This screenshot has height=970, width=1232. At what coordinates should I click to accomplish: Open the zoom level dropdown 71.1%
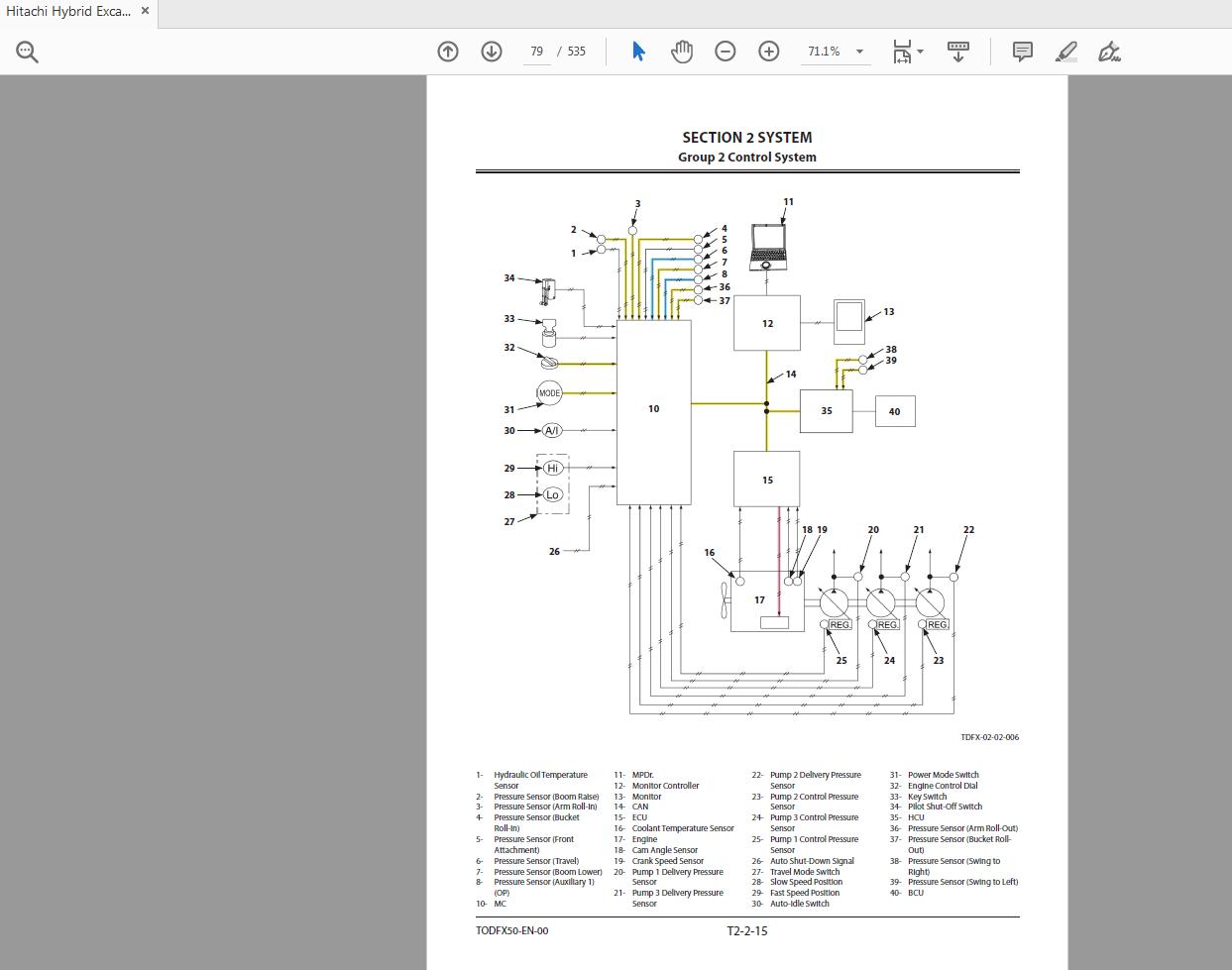[836, 52]
